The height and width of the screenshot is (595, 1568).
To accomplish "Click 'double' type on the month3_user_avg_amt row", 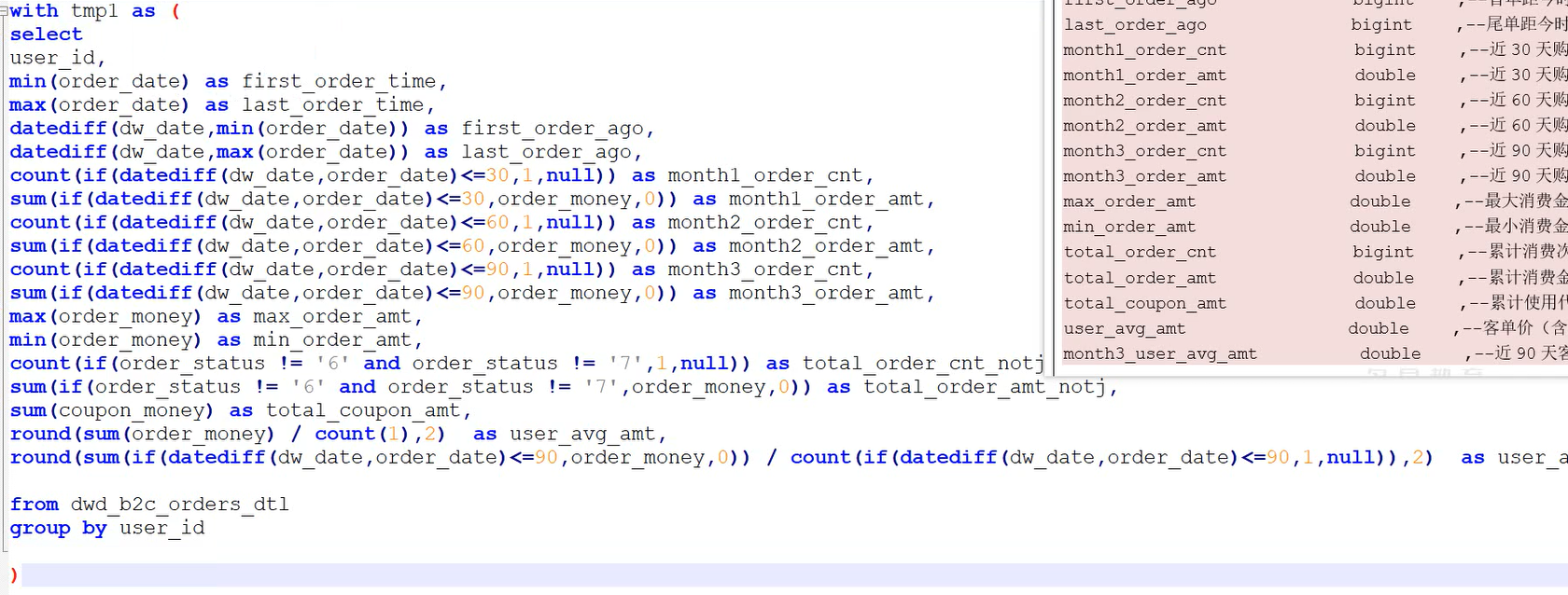I will point(1391,353).
